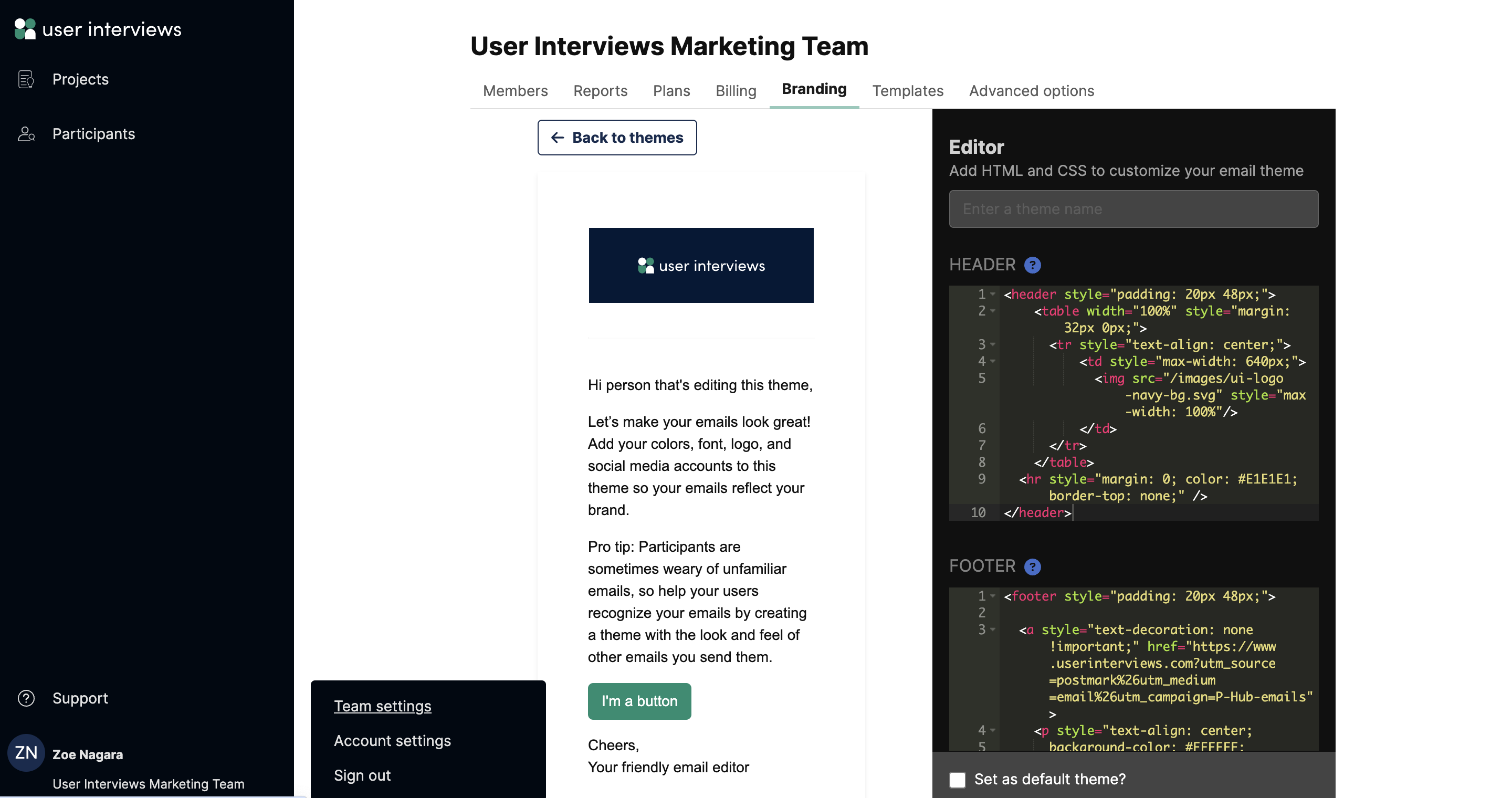Screen dimensions: 1512x798
Task: Click the logo image in email preview
Action: pyautogui.click(x=701, y=265)
